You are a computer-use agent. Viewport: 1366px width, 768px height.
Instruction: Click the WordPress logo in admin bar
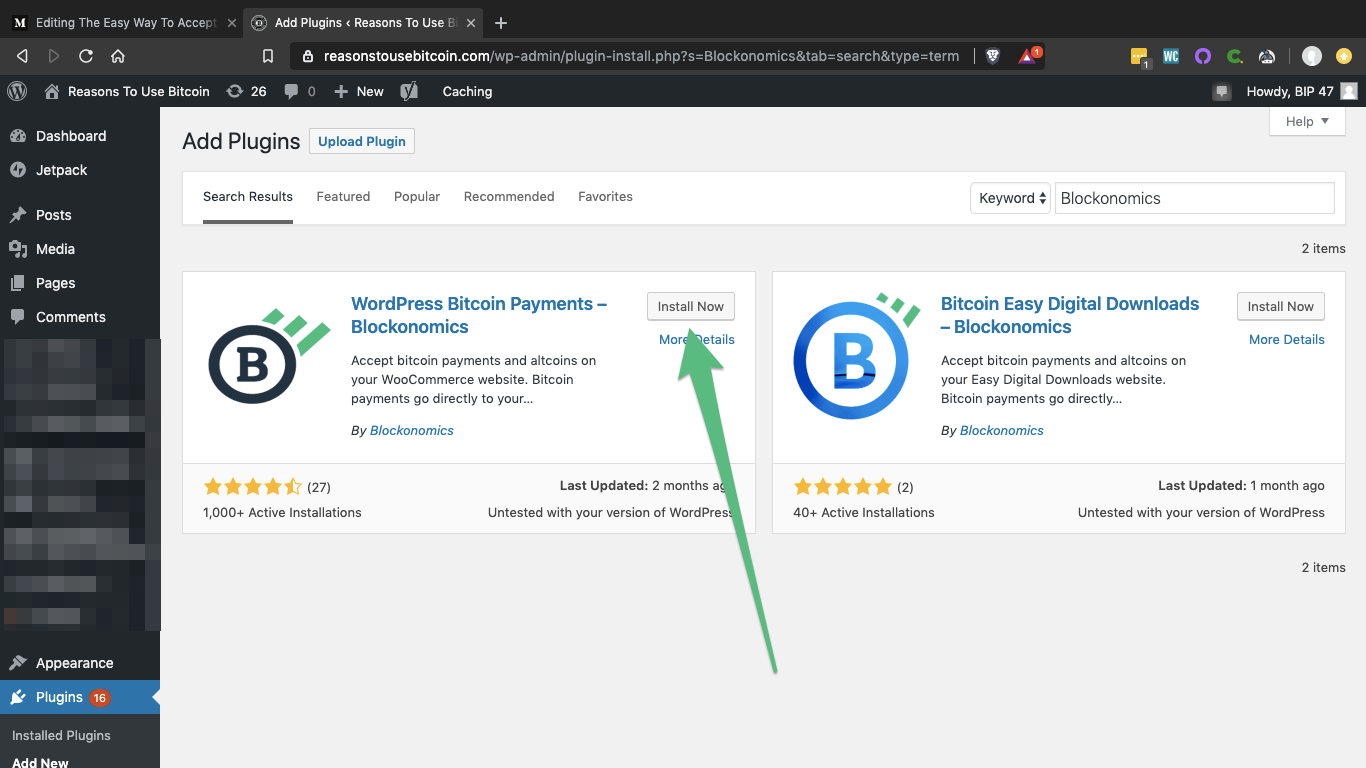(17, 91)
